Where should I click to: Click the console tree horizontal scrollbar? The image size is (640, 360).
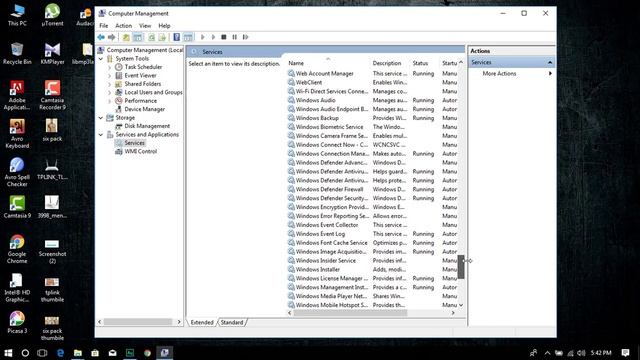[138, 322]
